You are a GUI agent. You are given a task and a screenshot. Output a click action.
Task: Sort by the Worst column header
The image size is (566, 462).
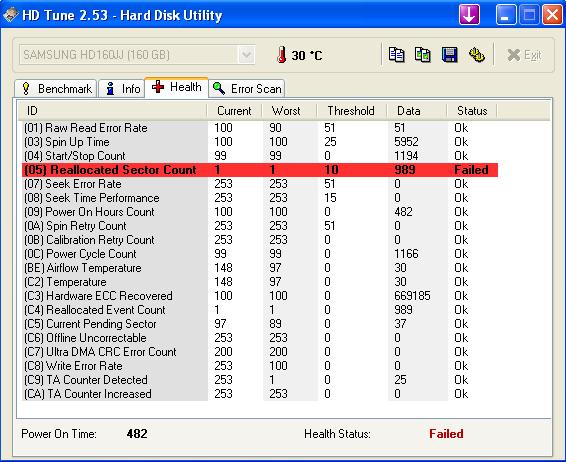pyautogui.click(x=289, y=111)
